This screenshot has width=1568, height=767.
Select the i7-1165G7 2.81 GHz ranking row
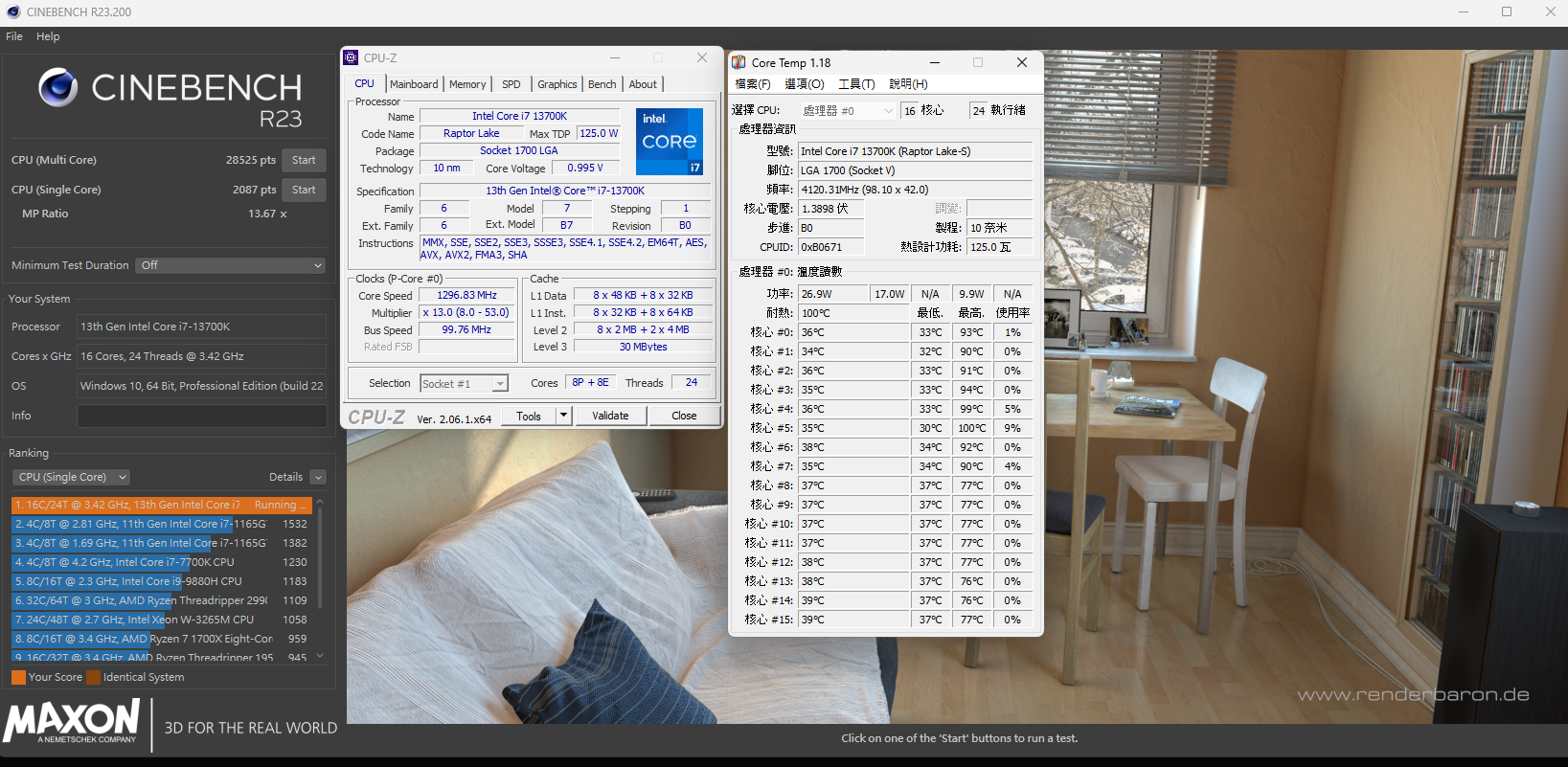point(161,524)
